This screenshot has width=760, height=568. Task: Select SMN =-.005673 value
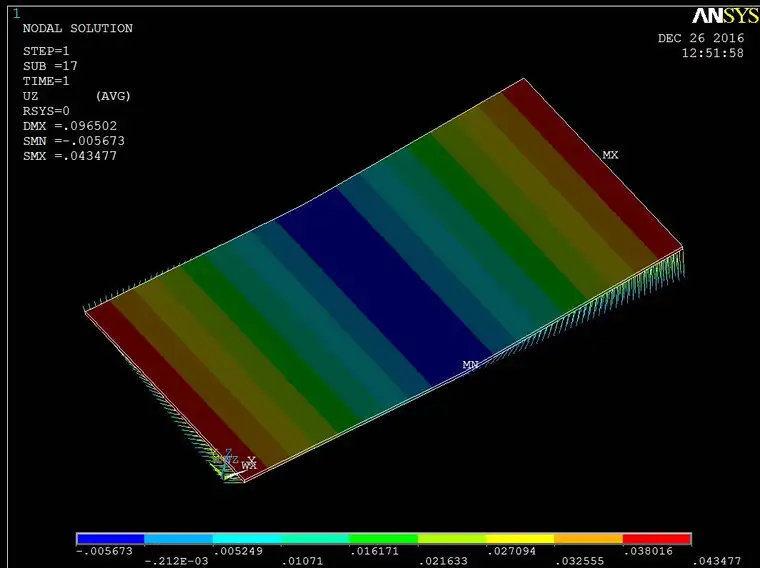74,141
